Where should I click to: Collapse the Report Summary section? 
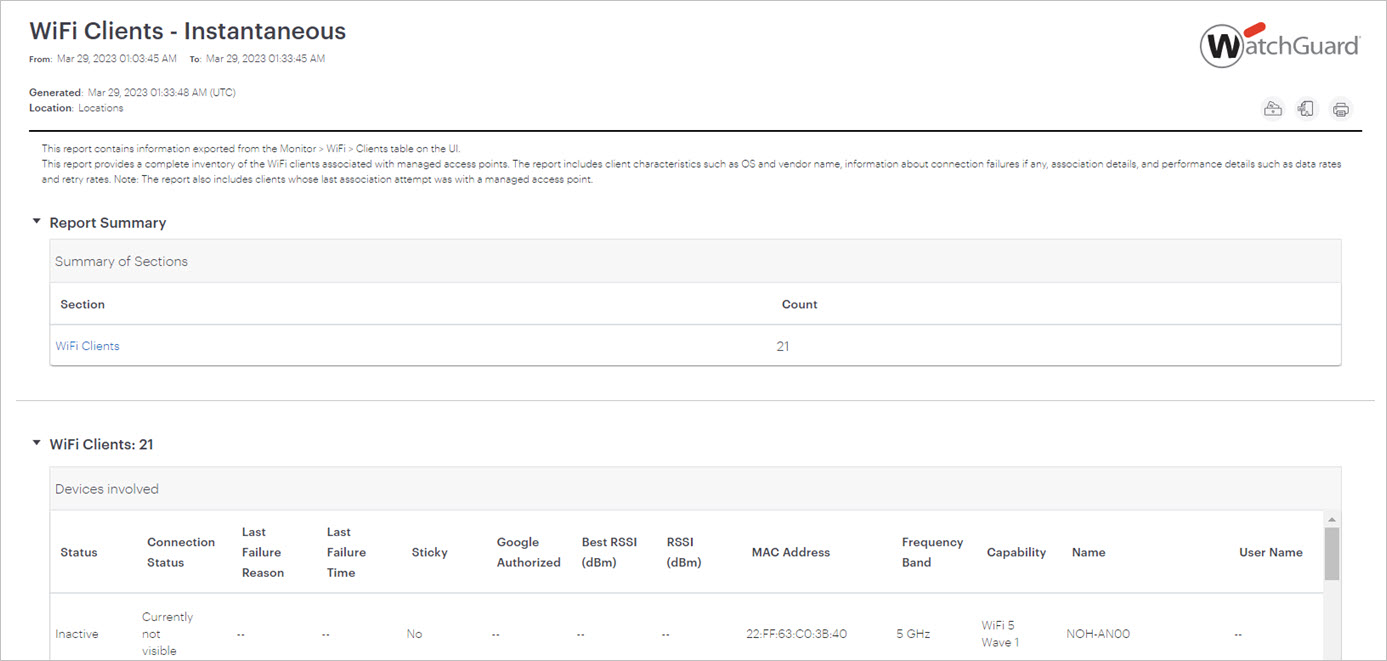(37, 222)
